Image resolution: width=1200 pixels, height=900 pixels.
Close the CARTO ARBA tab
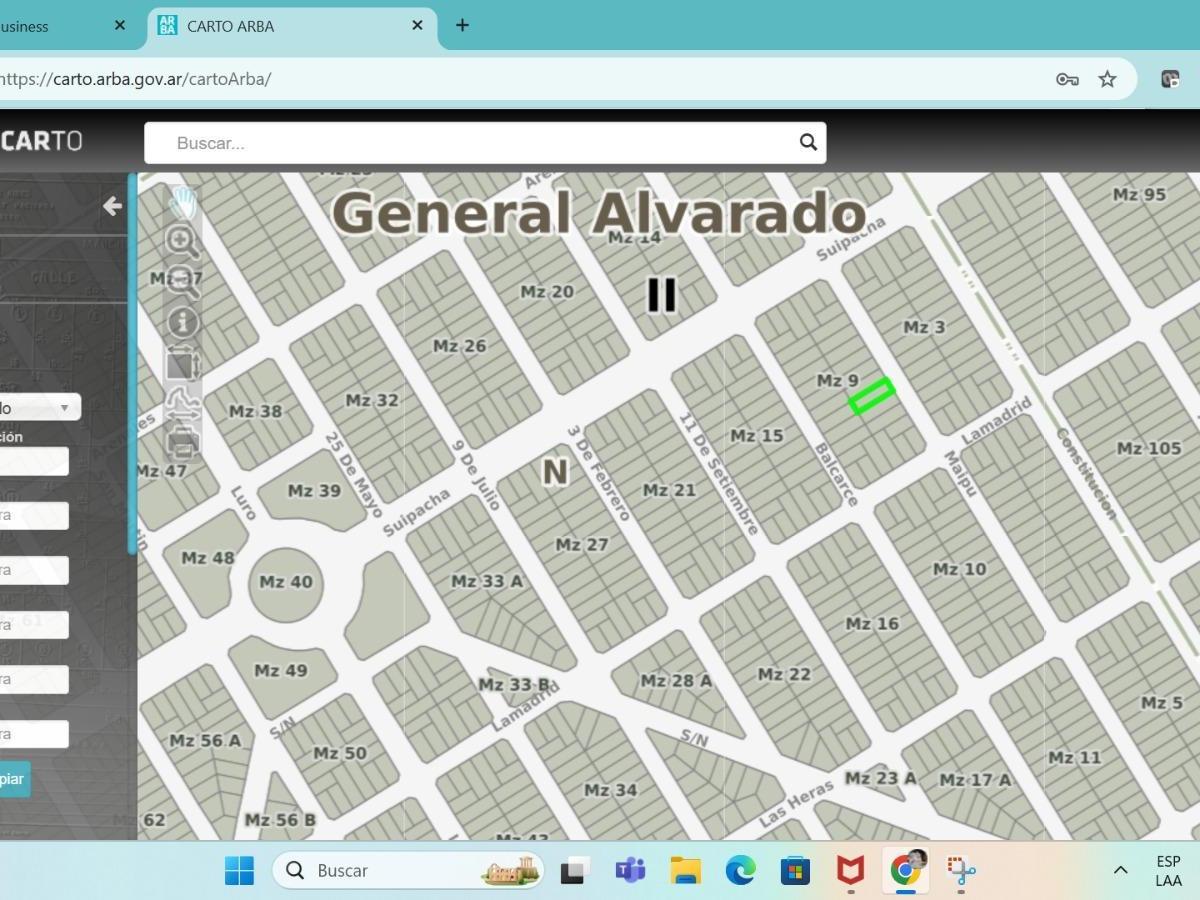[418, 26]
